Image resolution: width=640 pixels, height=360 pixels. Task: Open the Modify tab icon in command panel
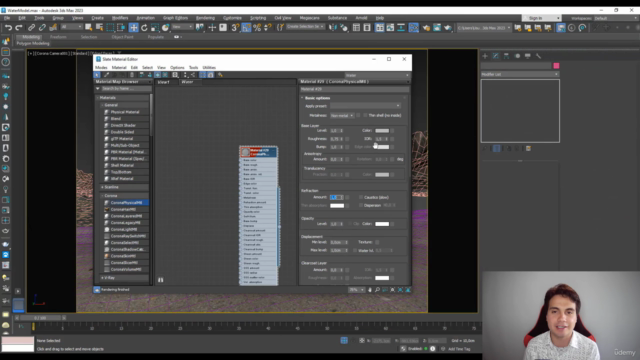click(496, 56)
